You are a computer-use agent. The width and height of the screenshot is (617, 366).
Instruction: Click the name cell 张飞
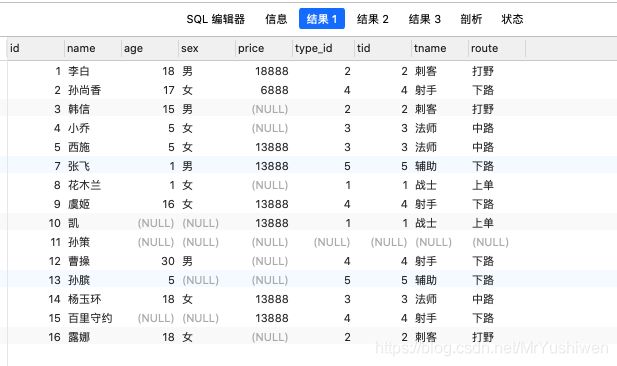(79, 166)
